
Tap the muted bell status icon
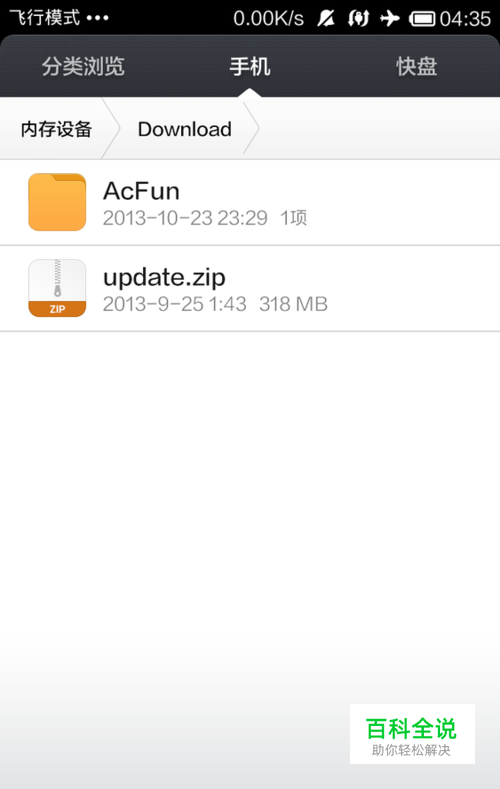click(326, 19)
